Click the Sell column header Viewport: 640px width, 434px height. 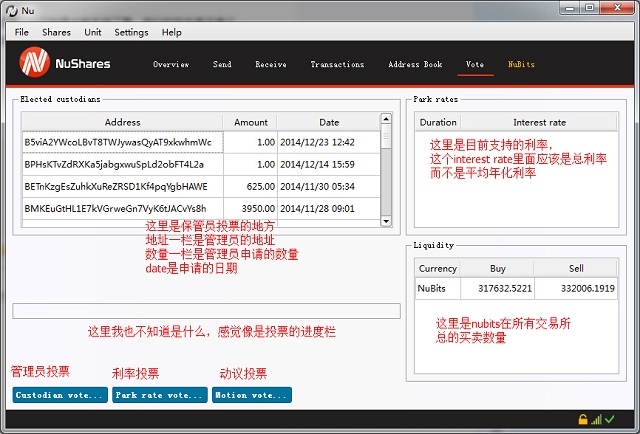tap(576, 268)
